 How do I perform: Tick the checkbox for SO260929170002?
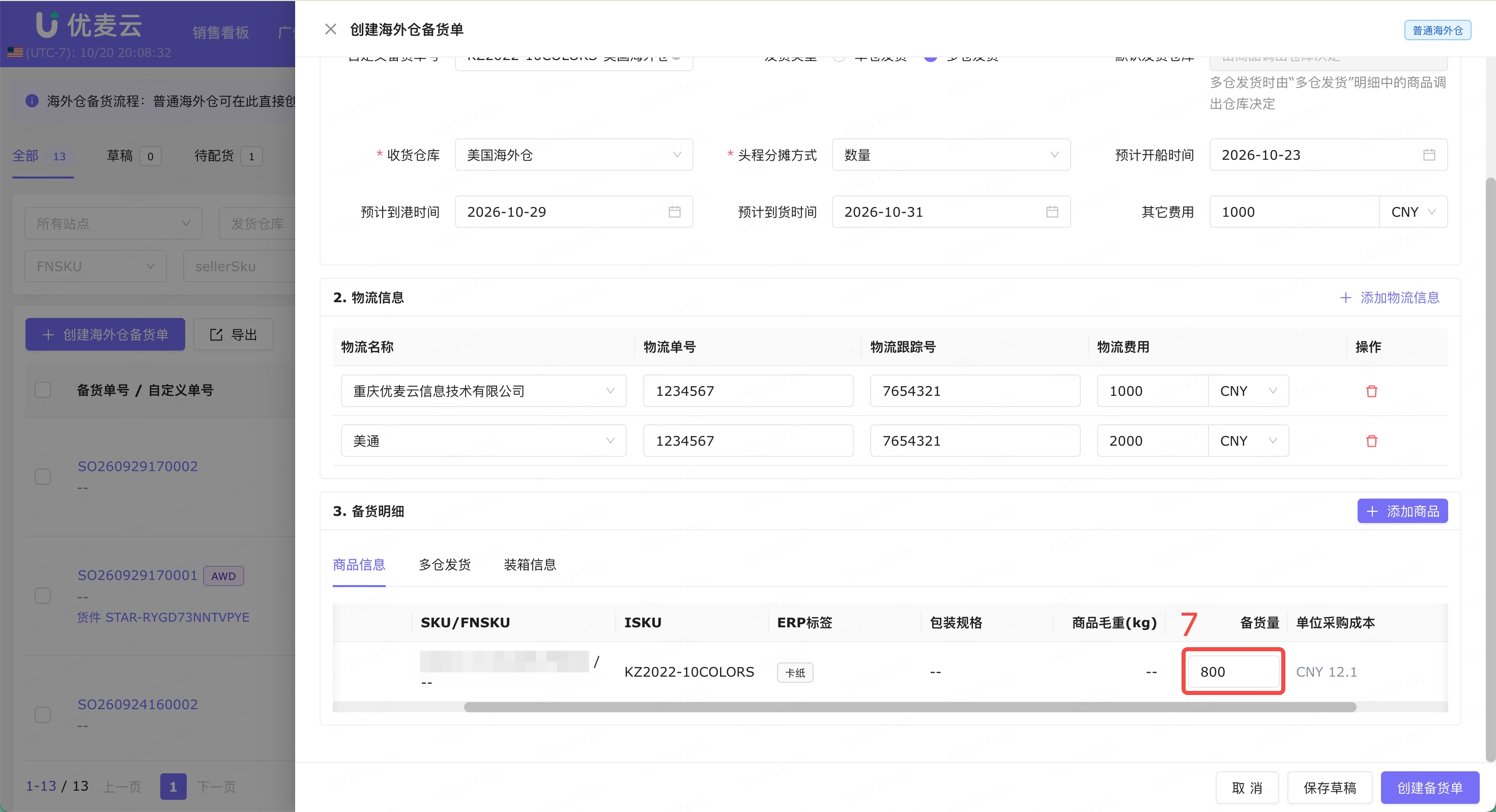pyautogui.click(x=43, y=477)
